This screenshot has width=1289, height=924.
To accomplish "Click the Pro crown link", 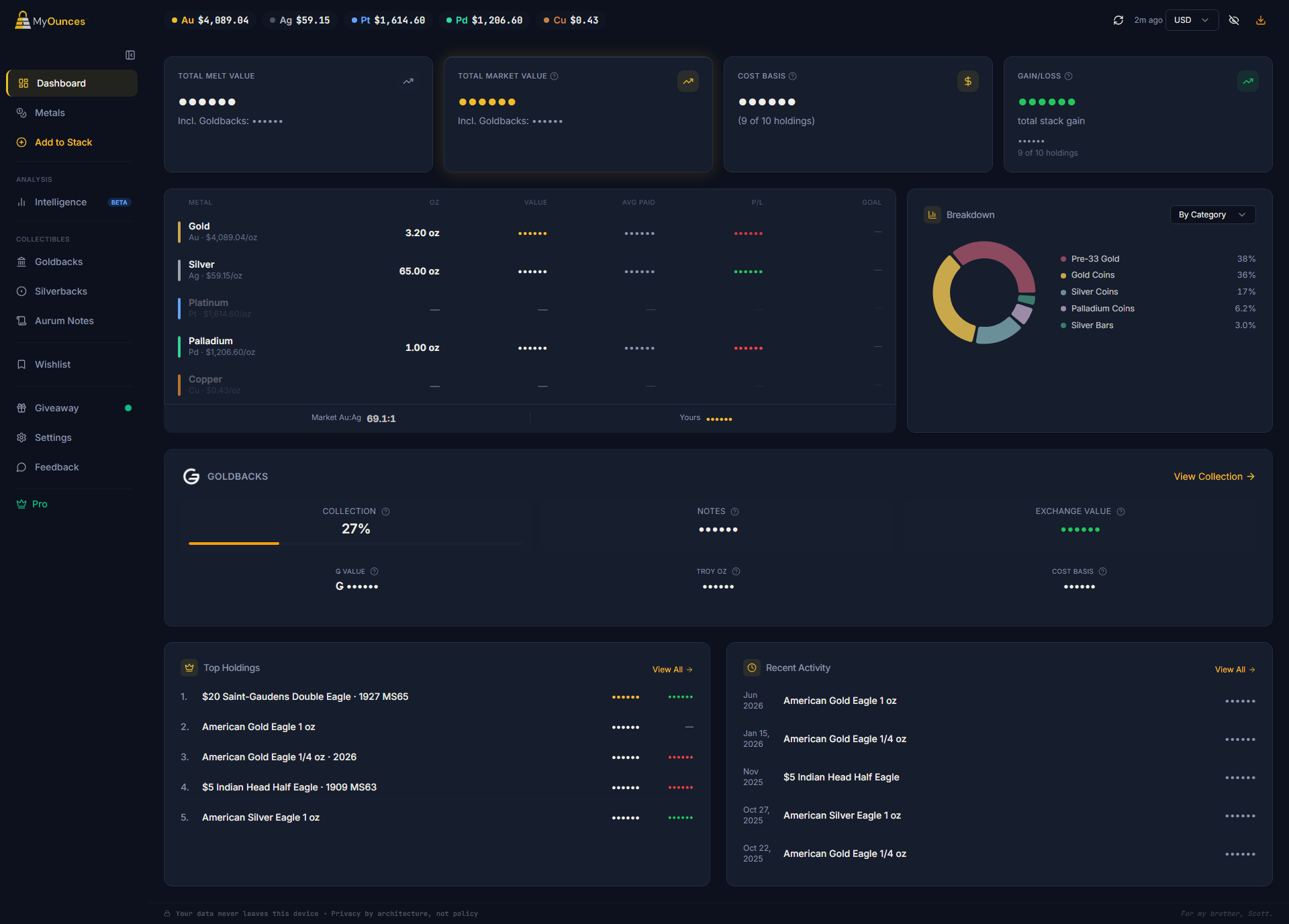I will (32, 504).
